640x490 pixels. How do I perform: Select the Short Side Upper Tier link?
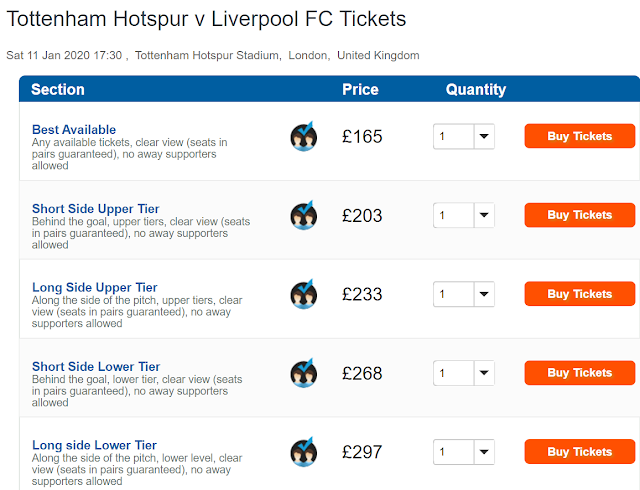(x=96, y=208)
